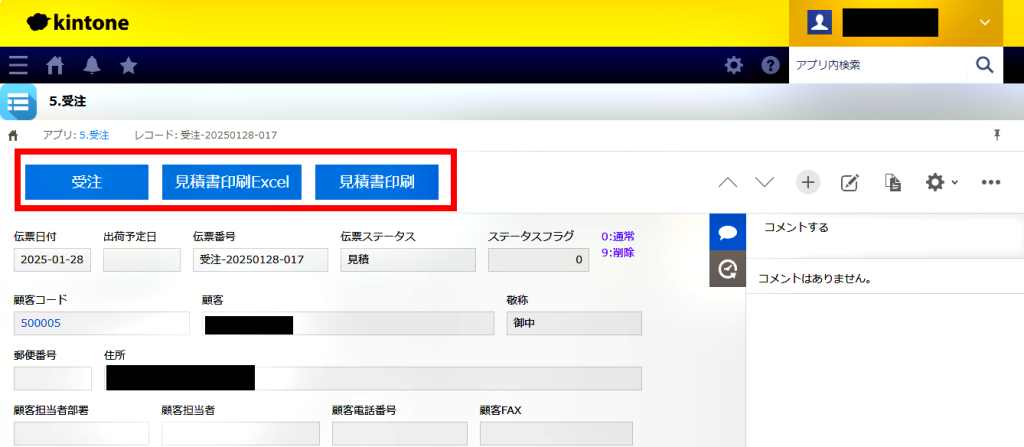
Task: Click the breadcrumb home icon
Action: [12, 135]
